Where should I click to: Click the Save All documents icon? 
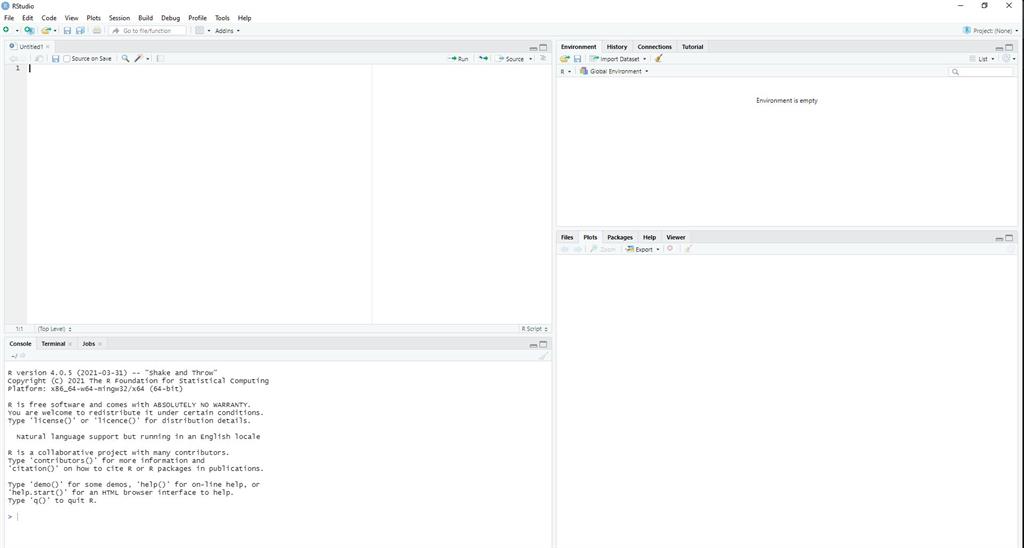tap(80, 30)
